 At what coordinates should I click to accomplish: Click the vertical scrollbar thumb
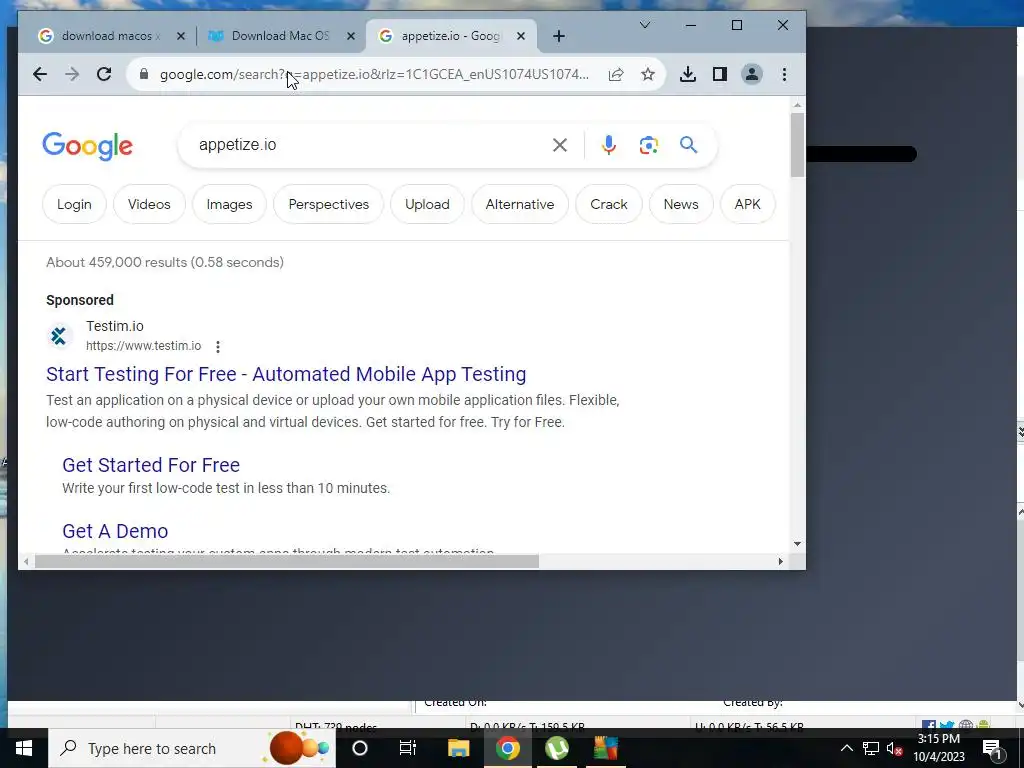click(x=797, y=145)
